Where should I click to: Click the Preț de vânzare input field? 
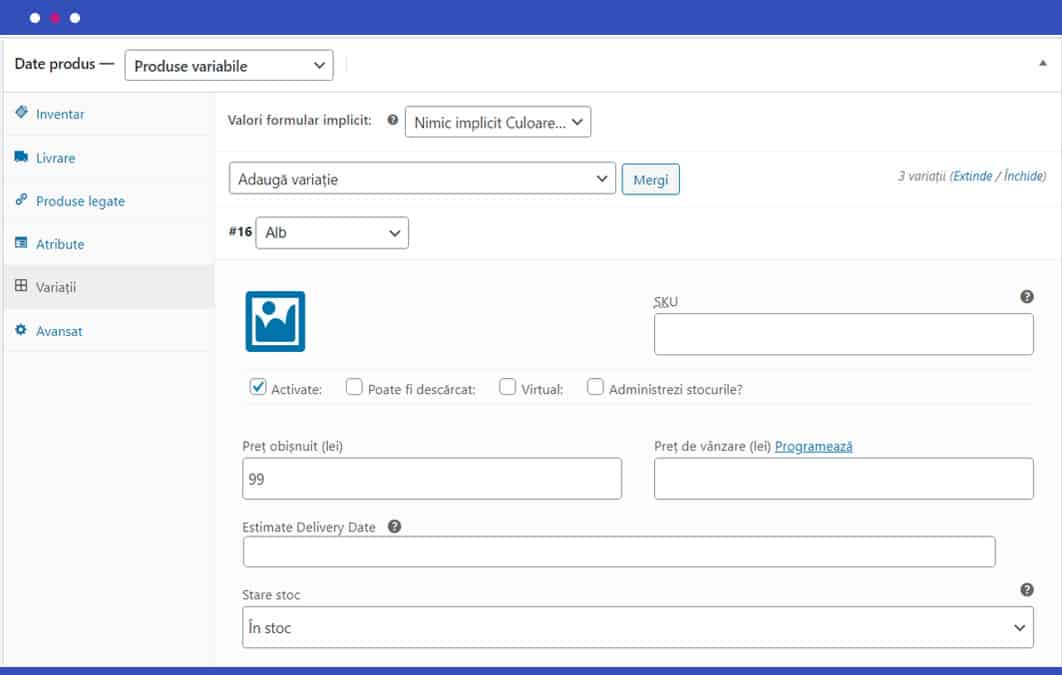tap(843, 479)
